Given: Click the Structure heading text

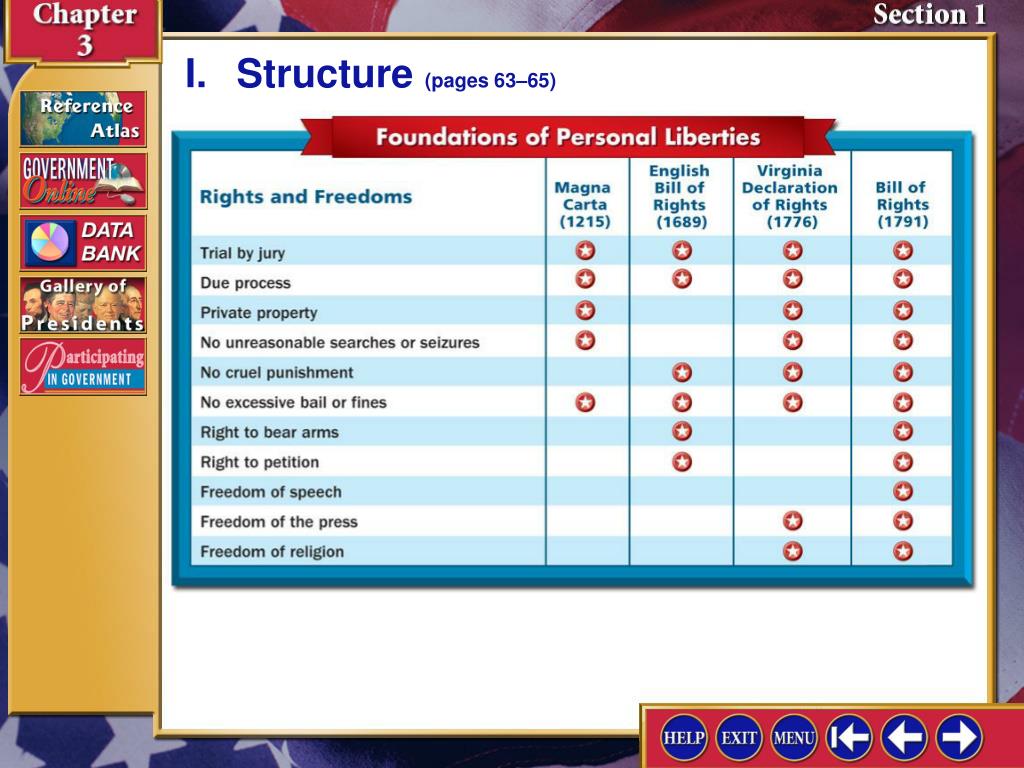Looking at the screenshot, I should point(324,73).
